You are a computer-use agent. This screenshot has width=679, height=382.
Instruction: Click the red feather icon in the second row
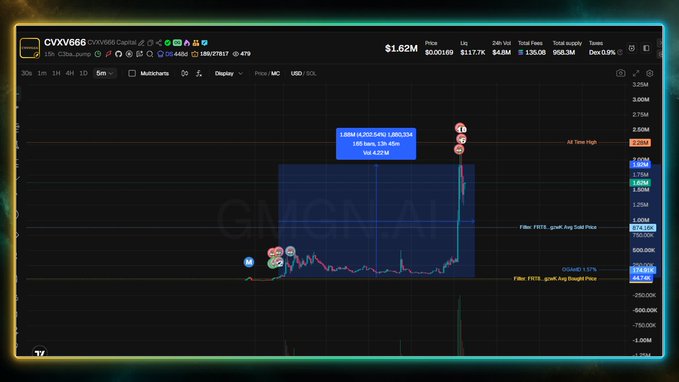click(x=108, y=54)
